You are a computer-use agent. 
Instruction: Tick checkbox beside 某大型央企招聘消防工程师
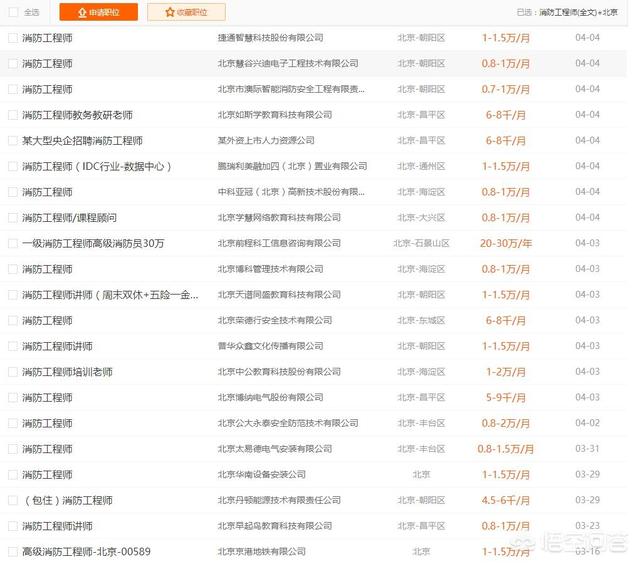13,141
